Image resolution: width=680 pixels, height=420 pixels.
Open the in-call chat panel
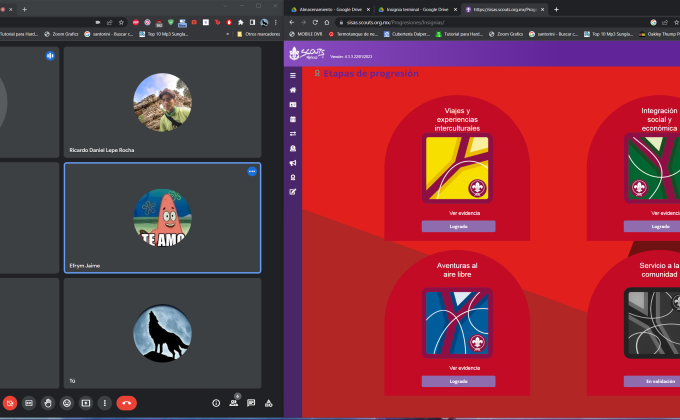pos(251,403)
